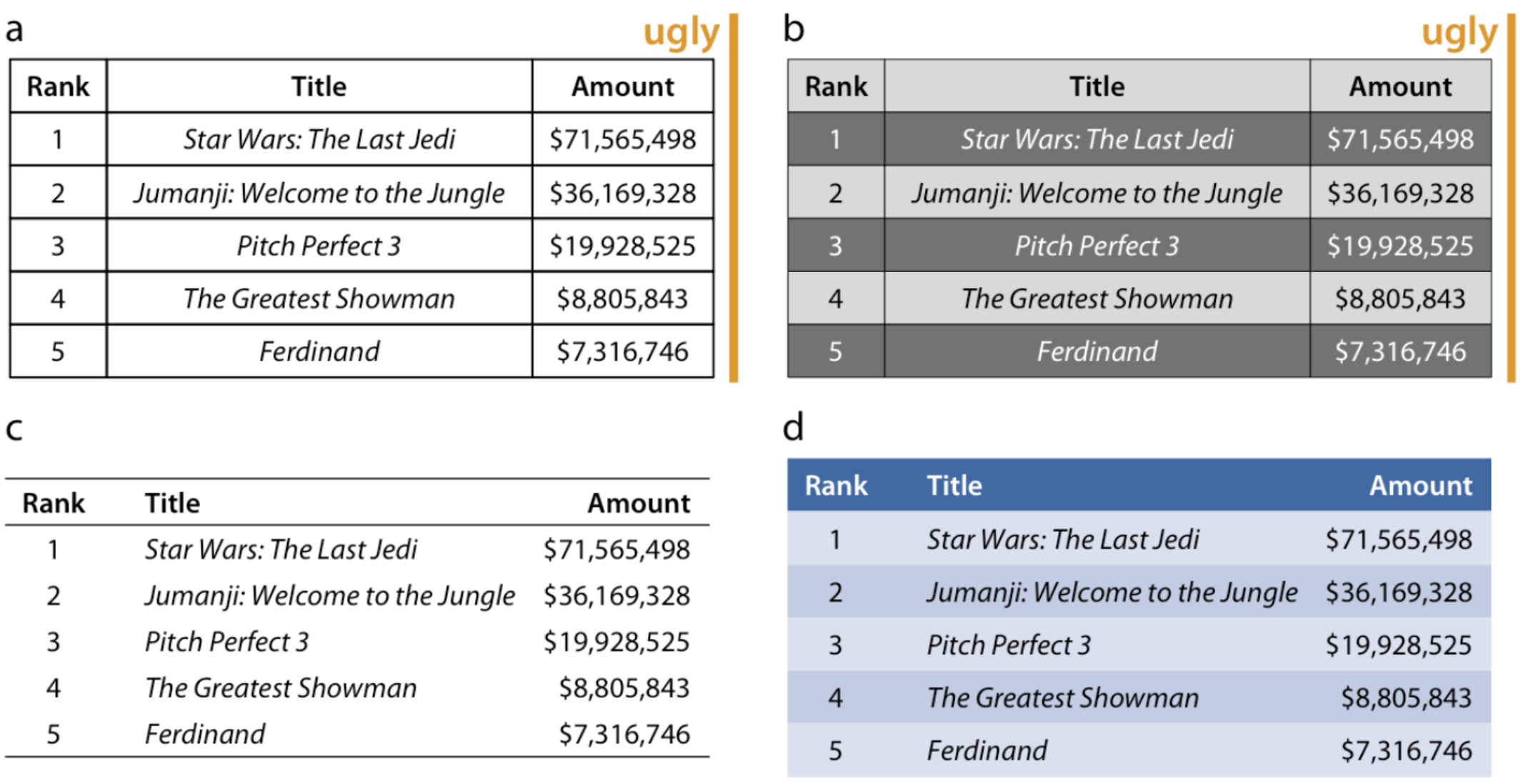Click the panel letter "d" label
The height and width of the screenshot is (784, 1523).
click(x=793, y=428)
